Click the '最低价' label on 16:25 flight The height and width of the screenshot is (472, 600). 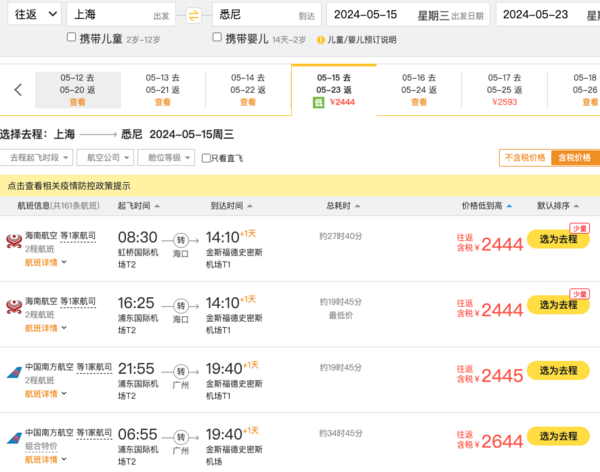341,315
